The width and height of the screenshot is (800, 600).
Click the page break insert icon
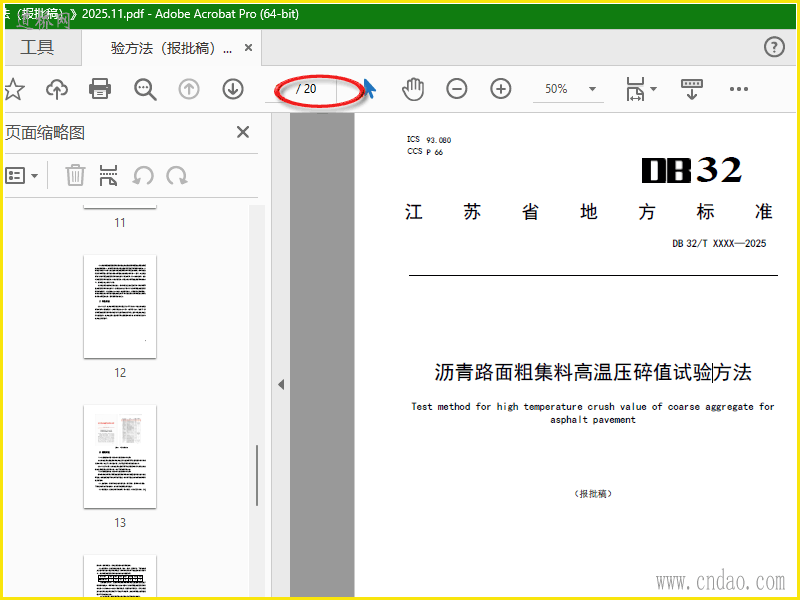(108, 175)
